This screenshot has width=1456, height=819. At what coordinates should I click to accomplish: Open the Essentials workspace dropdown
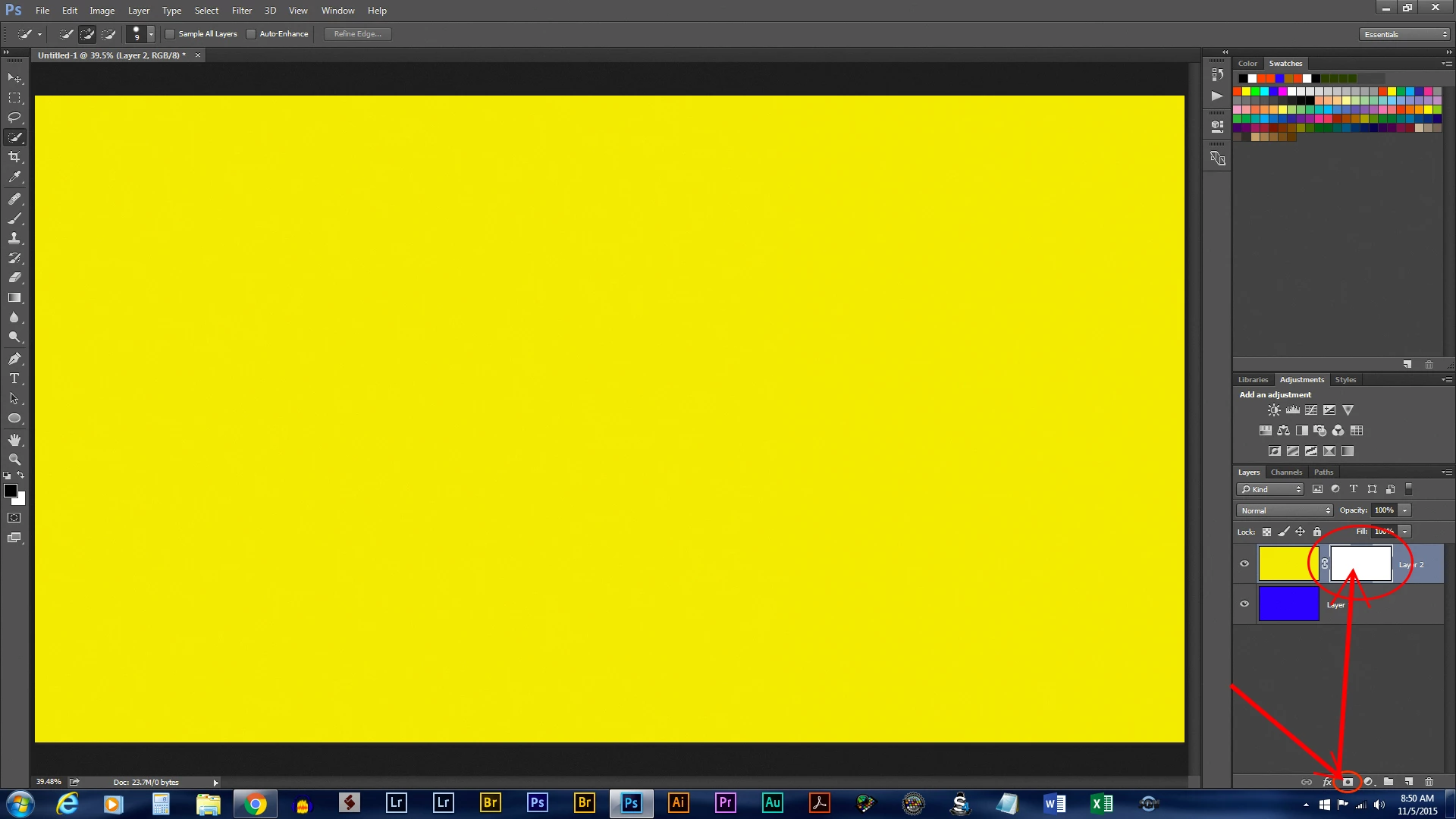coord(1405,34)
